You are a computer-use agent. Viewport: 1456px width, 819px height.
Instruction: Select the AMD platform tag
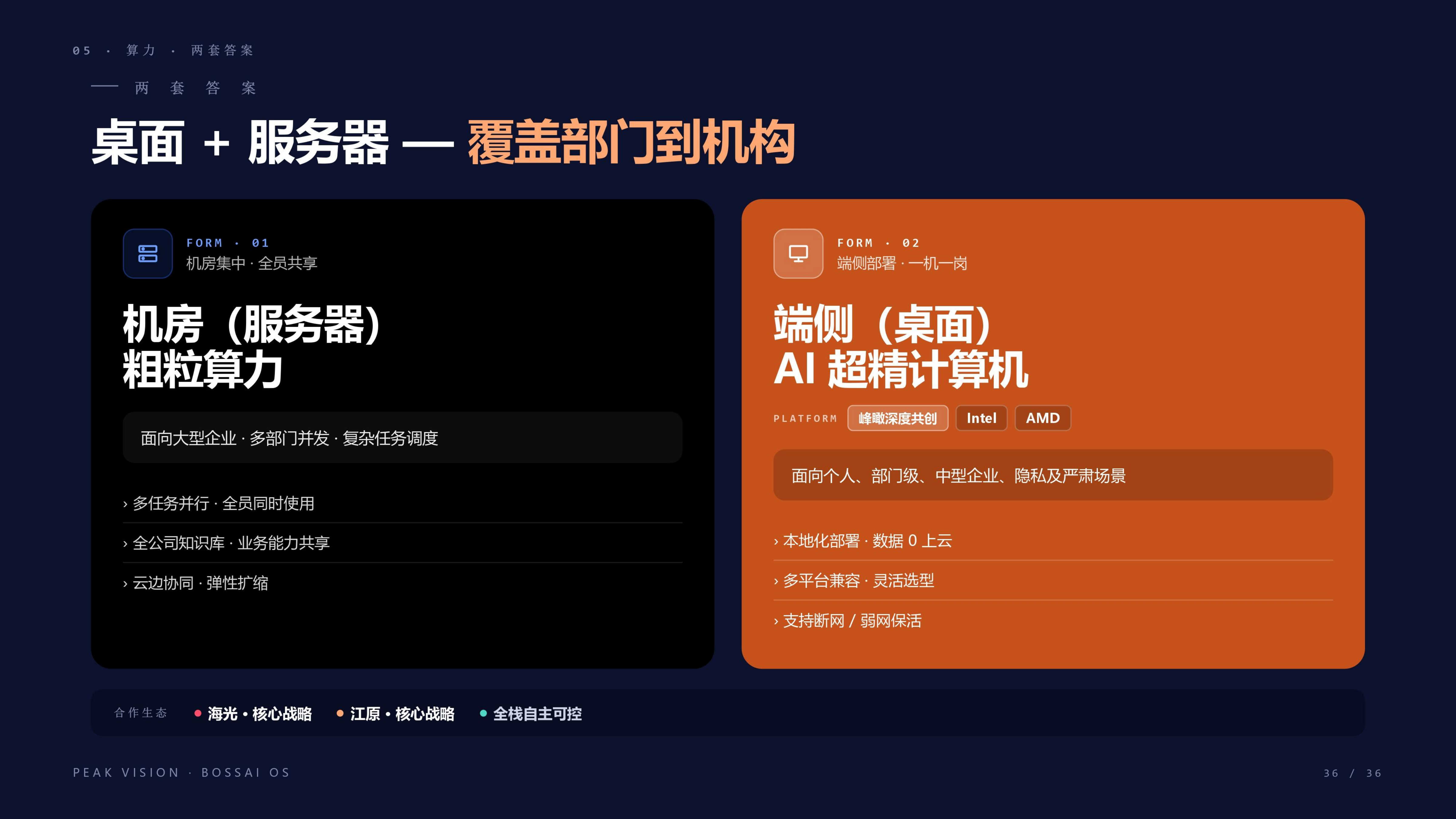[1043, 418]
